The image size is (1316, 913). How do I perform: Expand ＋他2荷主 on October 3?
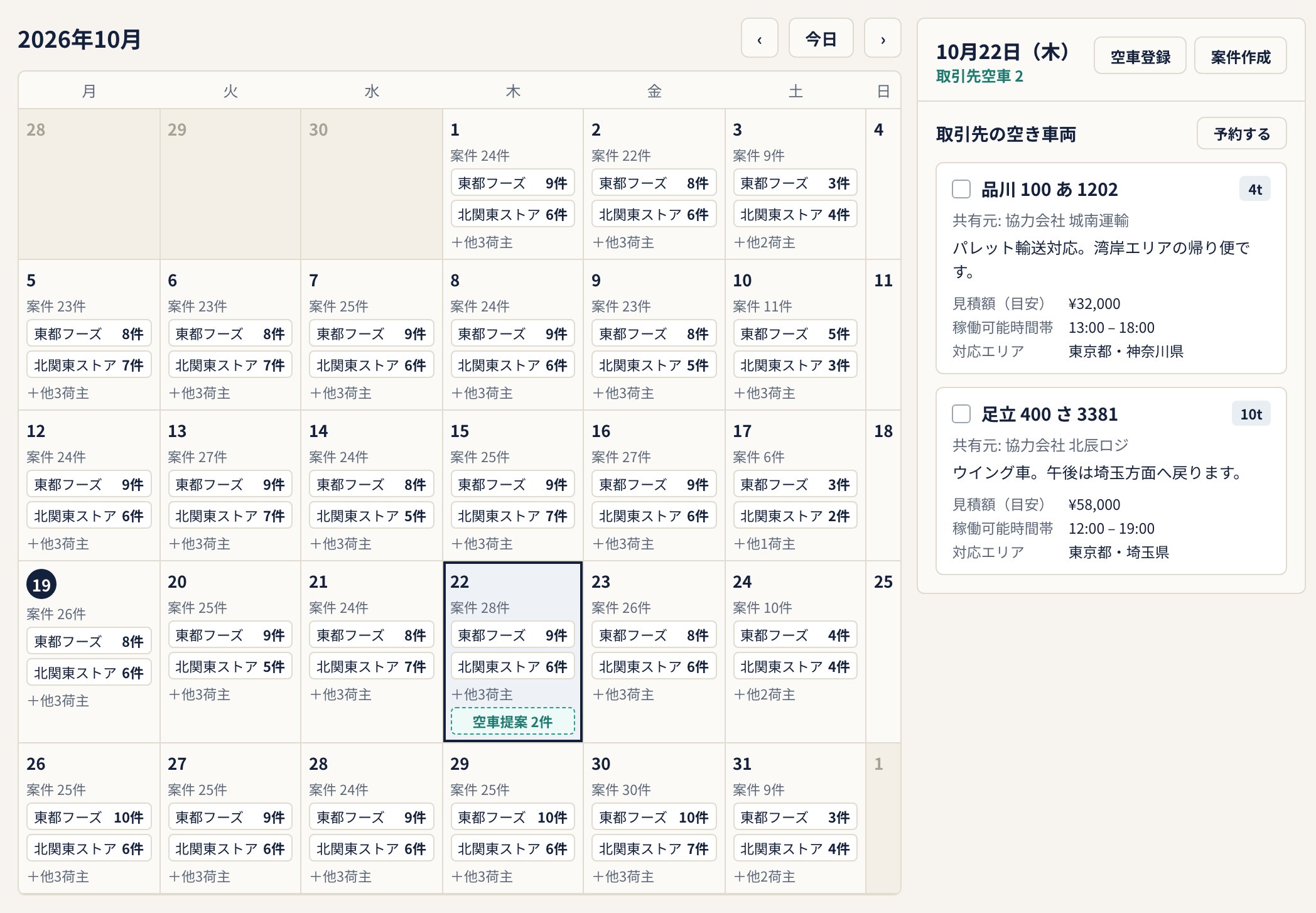[x=764, y=242]
